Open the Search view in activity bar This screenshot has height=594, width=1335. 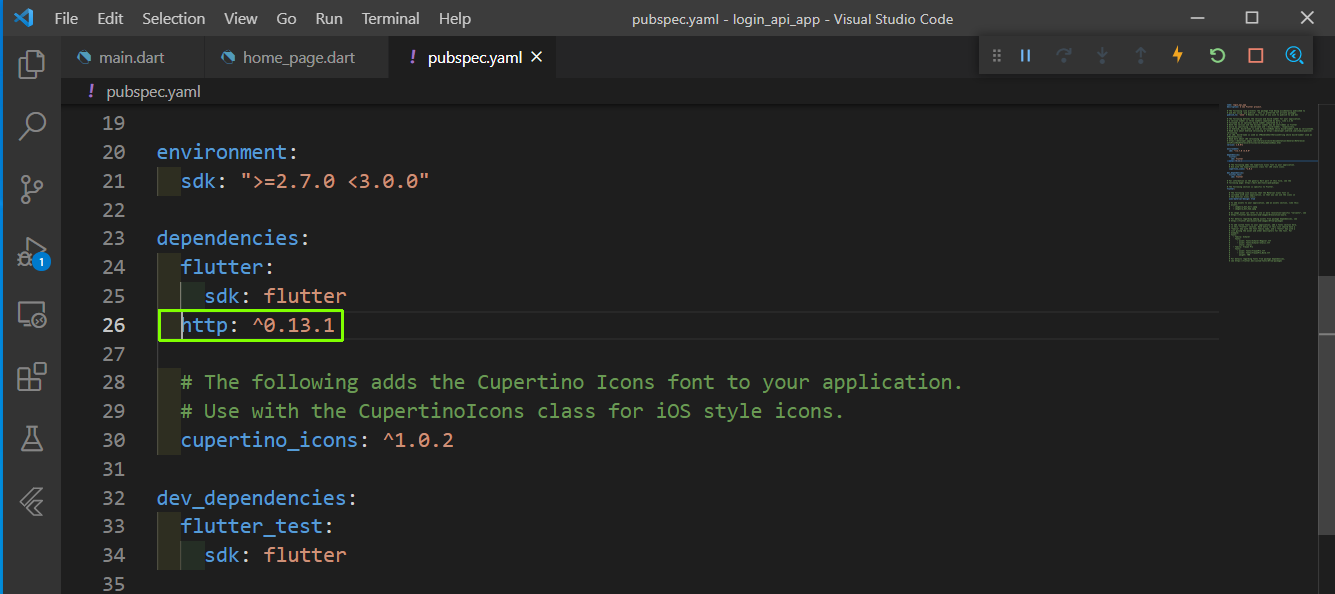(32, 126)
